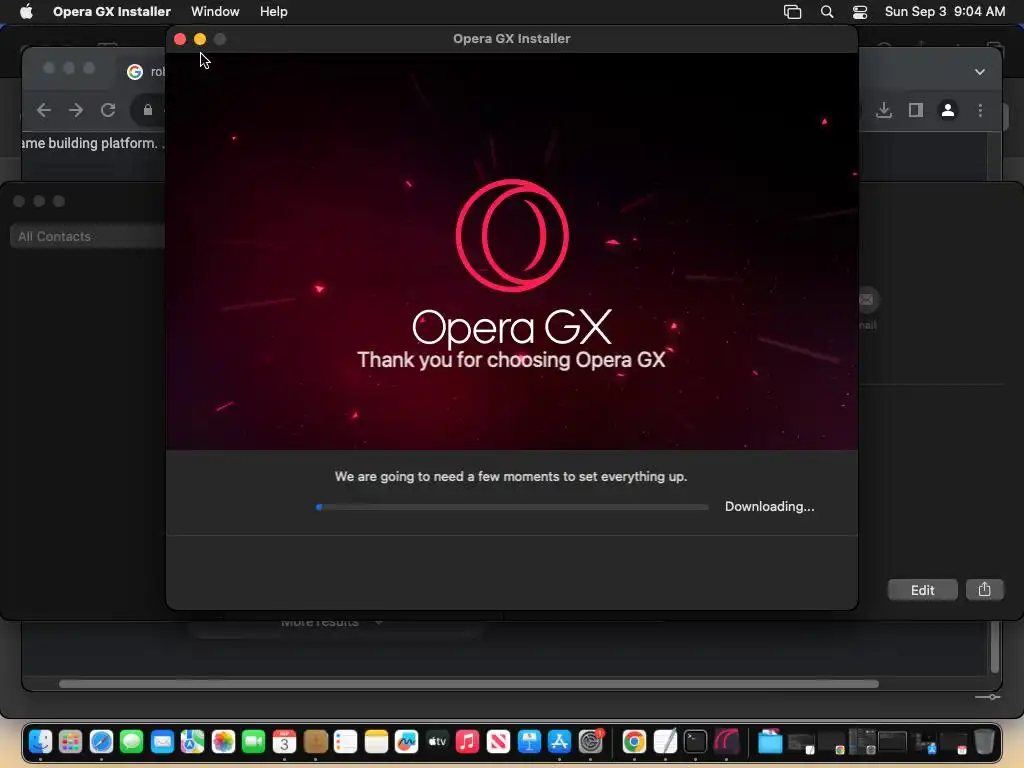Open Reminders from the dock
Viewport: 1024px width, 768px height.
tap(345, 742)
